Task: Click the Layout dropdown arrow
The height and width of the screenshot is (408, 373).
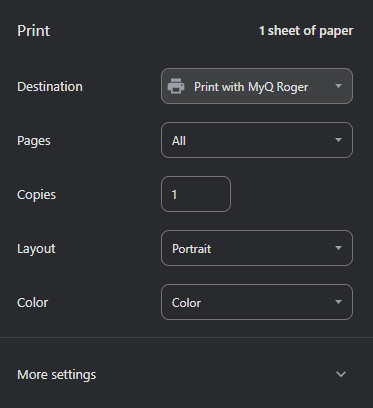Action: pyautogui.click(x=338, y=248)
